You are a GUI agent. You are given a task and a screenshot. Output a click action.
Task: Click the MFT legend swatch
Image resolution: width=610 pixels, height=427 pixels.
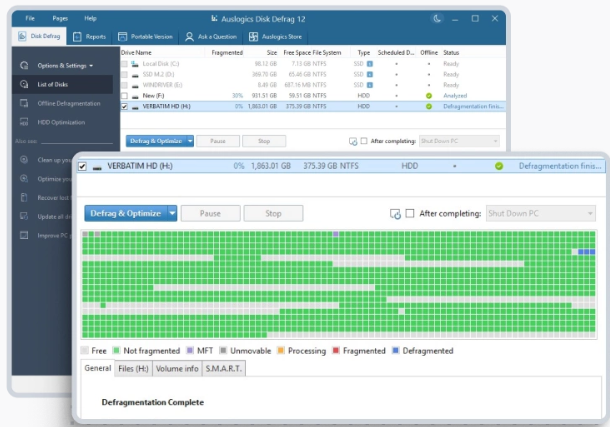pyautogui.click(x=190, y=350)
